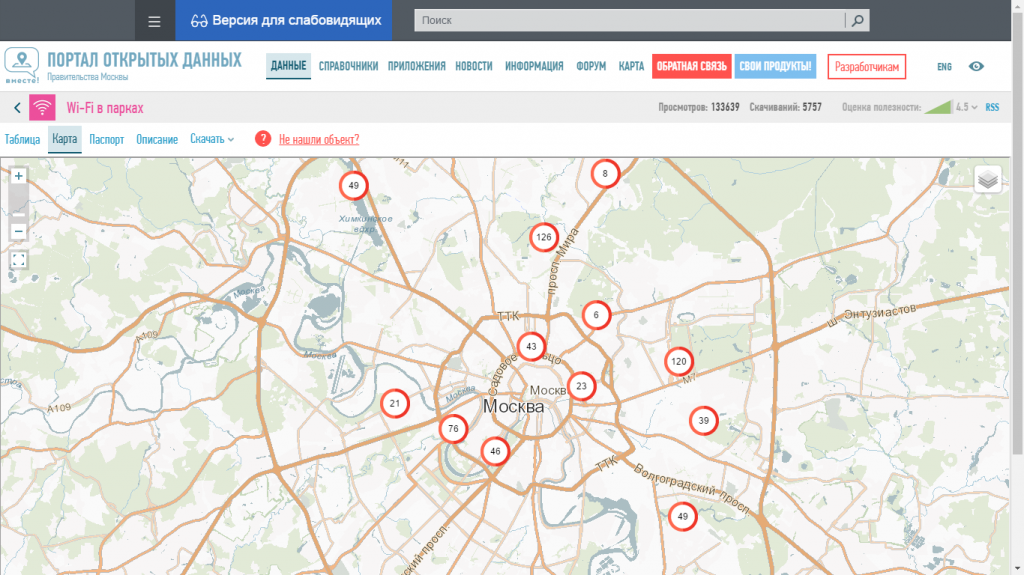Open cluster marker 120
The width and height of the screenshot is (1024, 575).
pos(679,361)
